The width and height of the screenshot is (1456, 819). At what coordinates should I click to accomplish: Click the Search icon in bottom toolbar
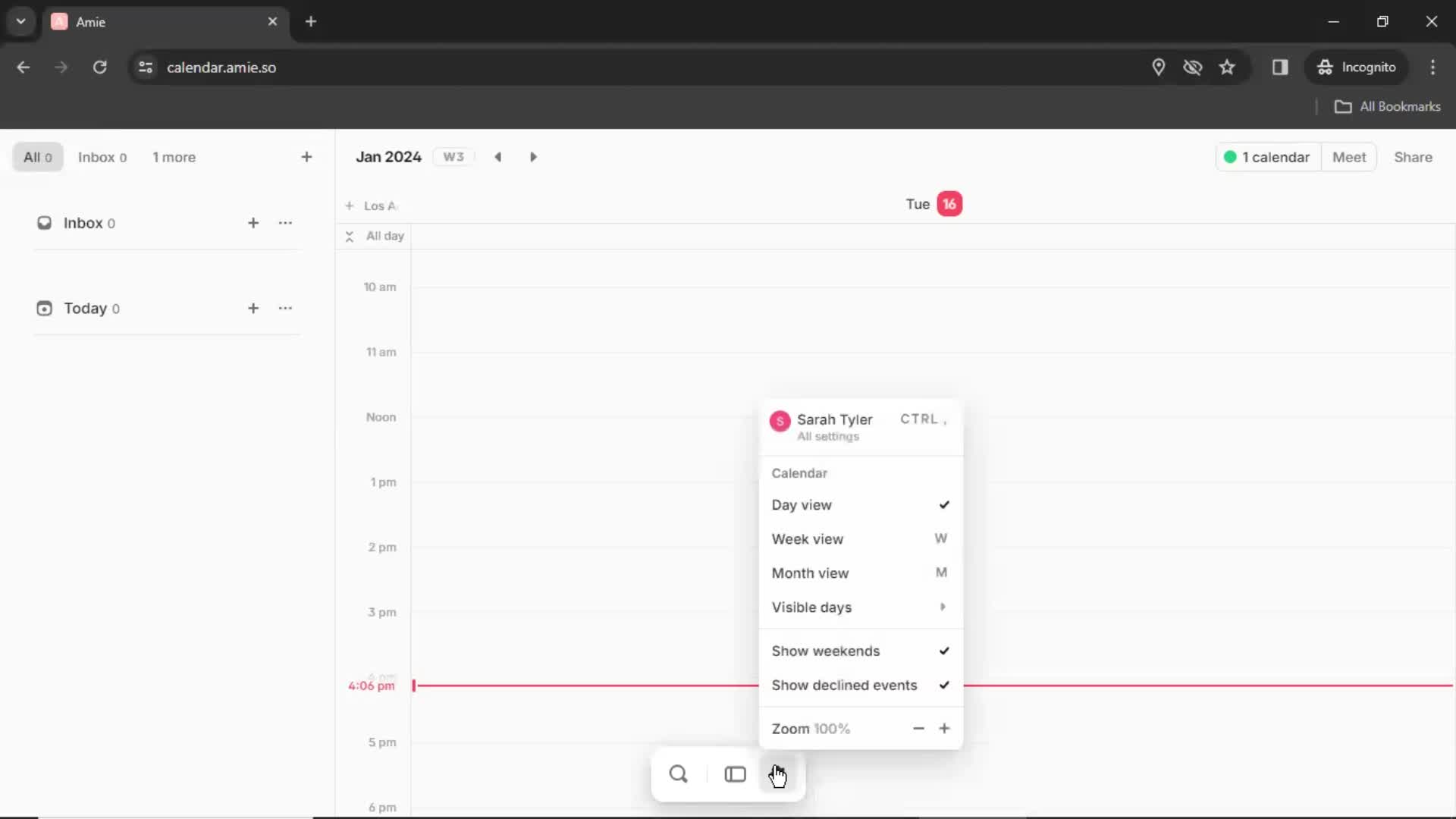pos(678,774)
